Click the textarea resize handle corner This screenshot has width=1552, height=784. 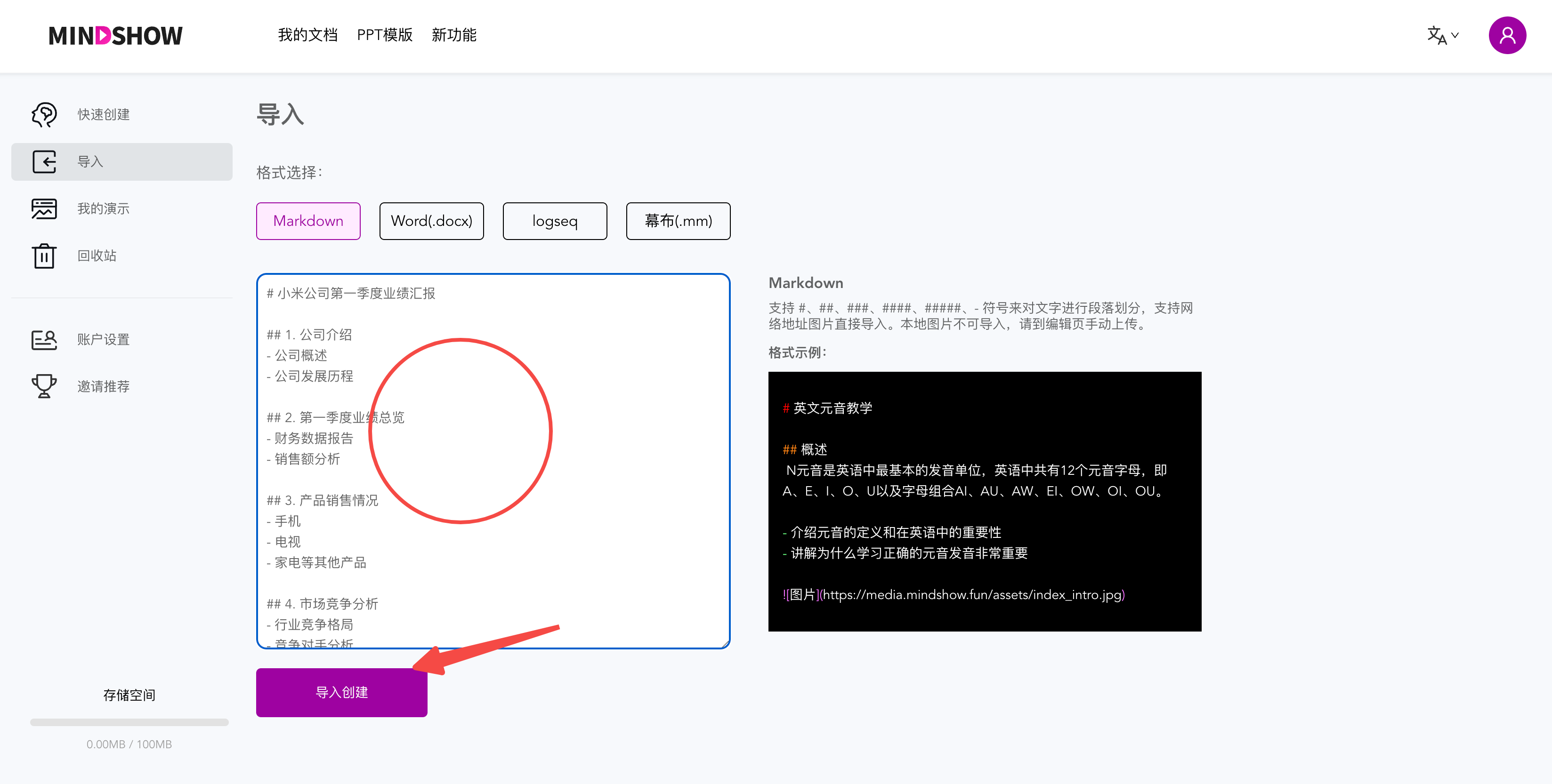(x=725, y=644)
